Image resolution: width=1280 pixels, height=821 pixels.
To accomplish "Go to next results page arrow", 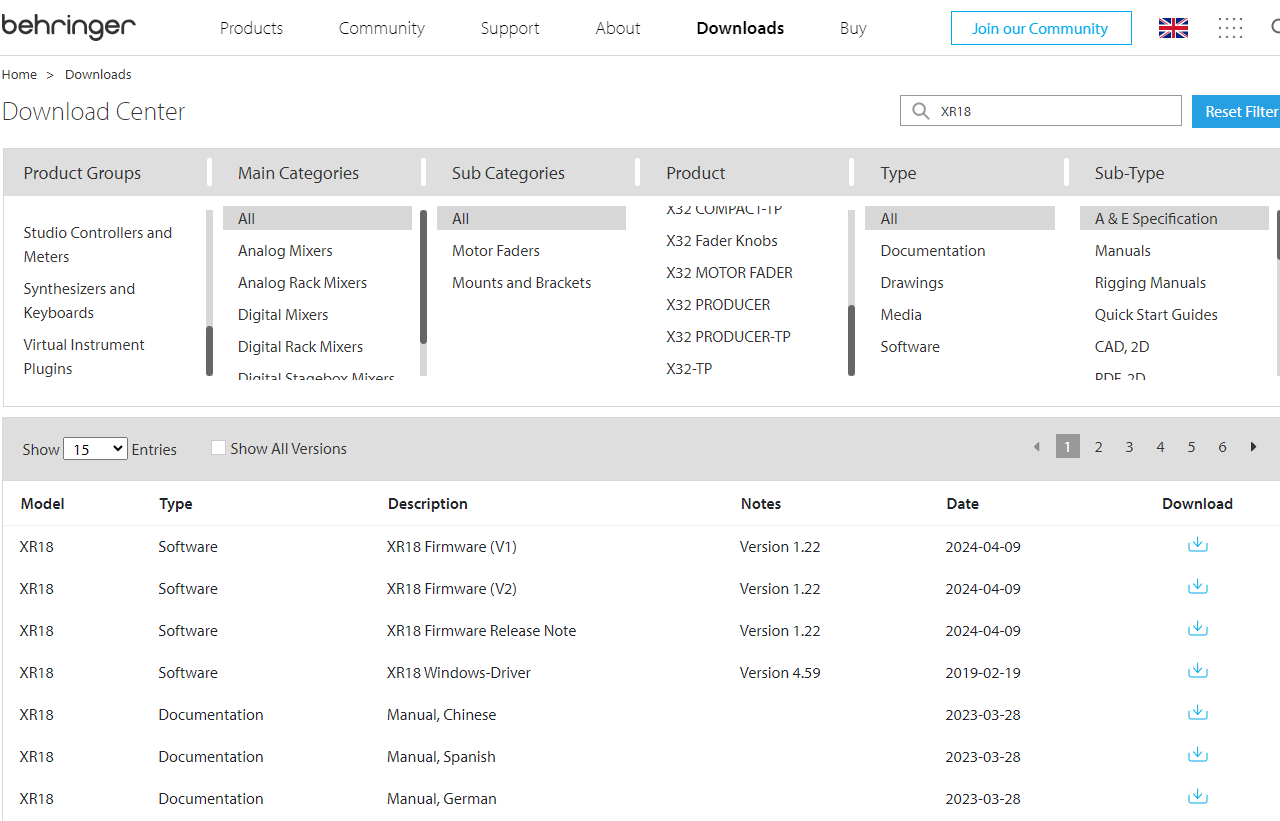I will (x=1253, y=447).
